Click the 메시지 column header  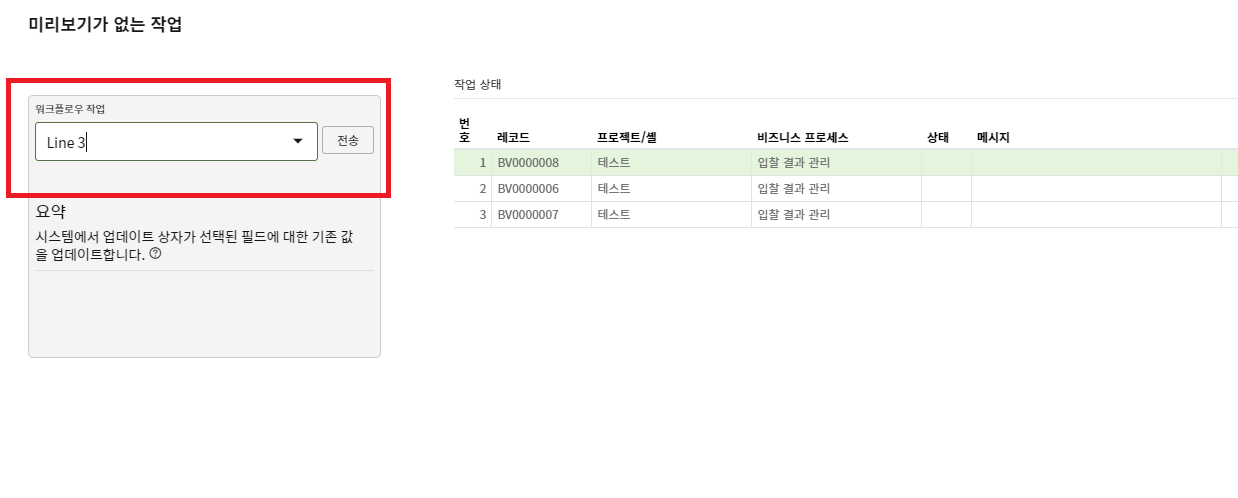point(993,137)
